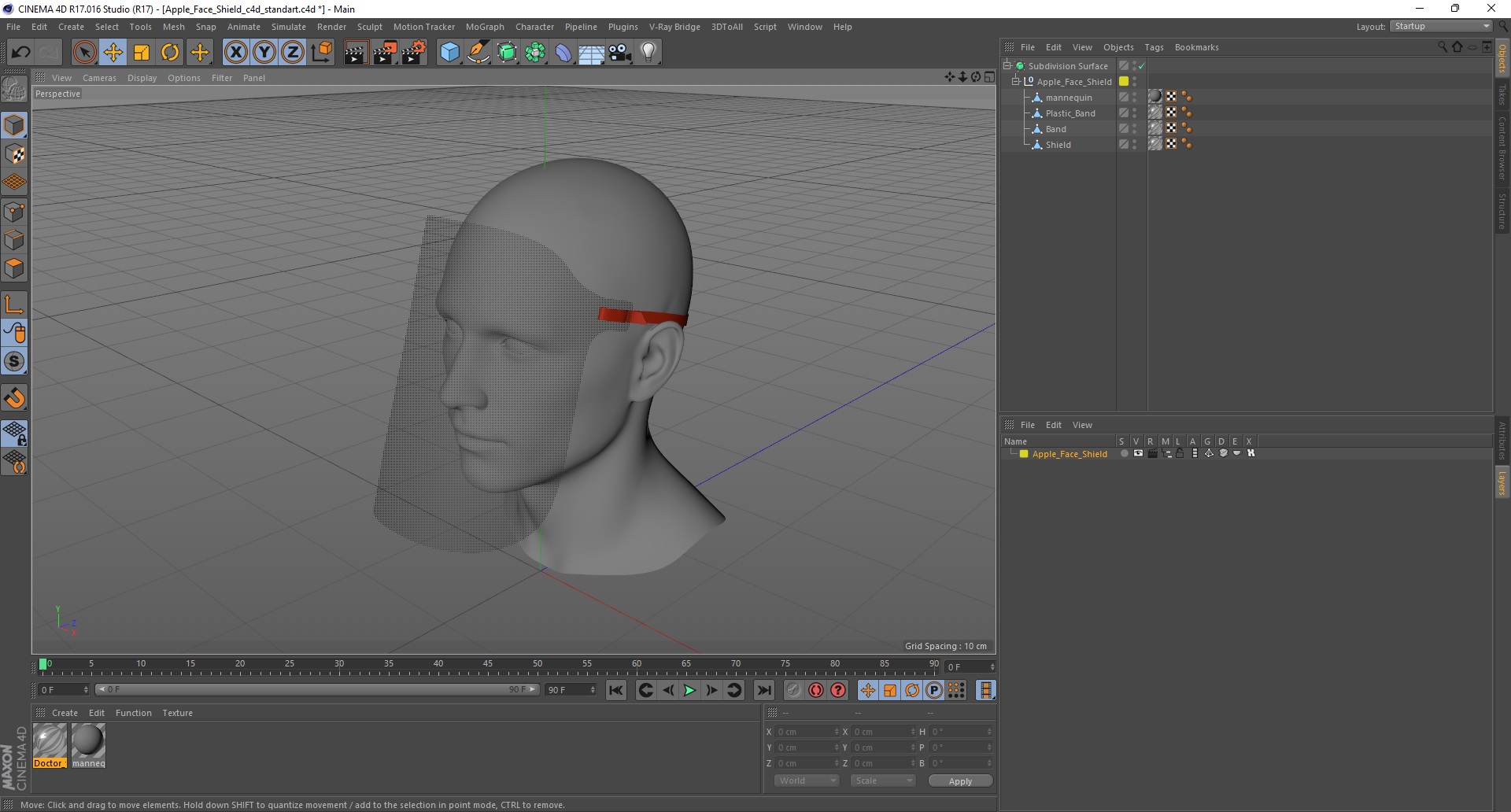The width and height of the screenshot is (1511, 812).
Task: Open the MoGraph menu
Action: coord(485,27)
